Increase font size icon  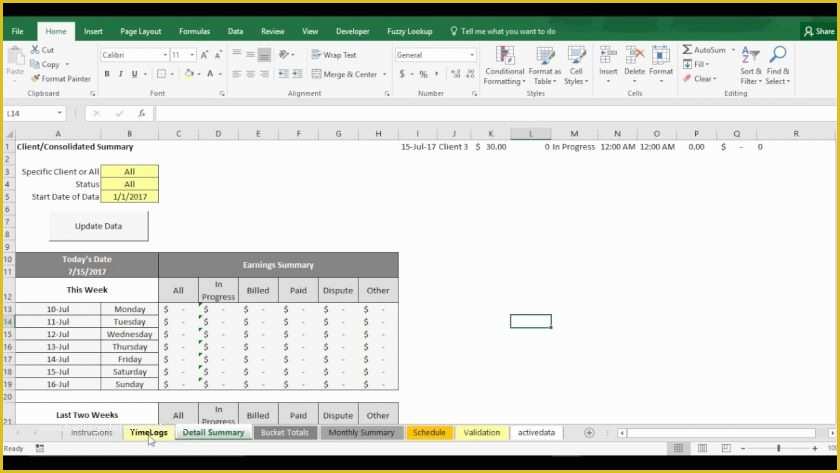[x=204, y=55]
